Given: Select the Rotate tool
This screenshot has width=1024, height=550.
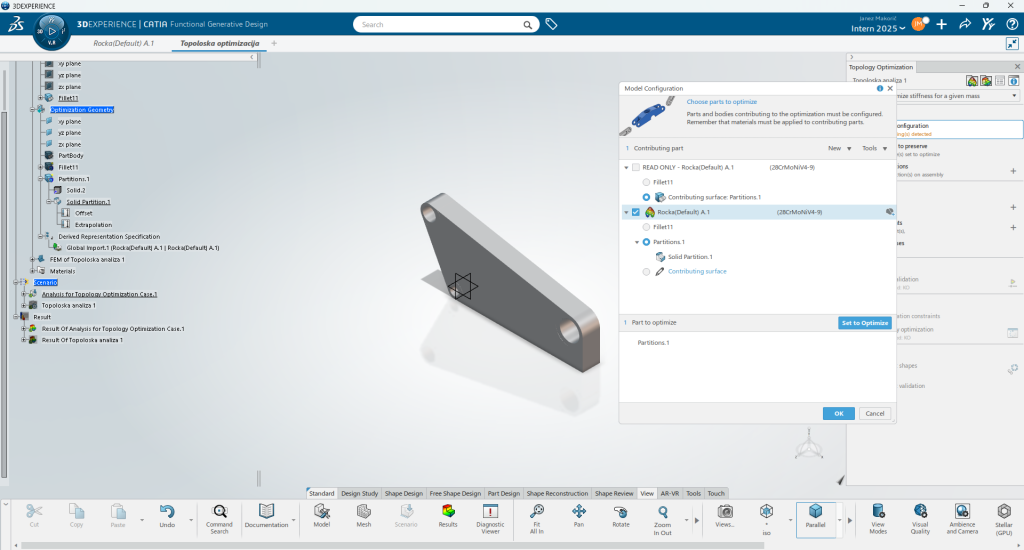Looking at the screenshot, I should coord(620,516).
